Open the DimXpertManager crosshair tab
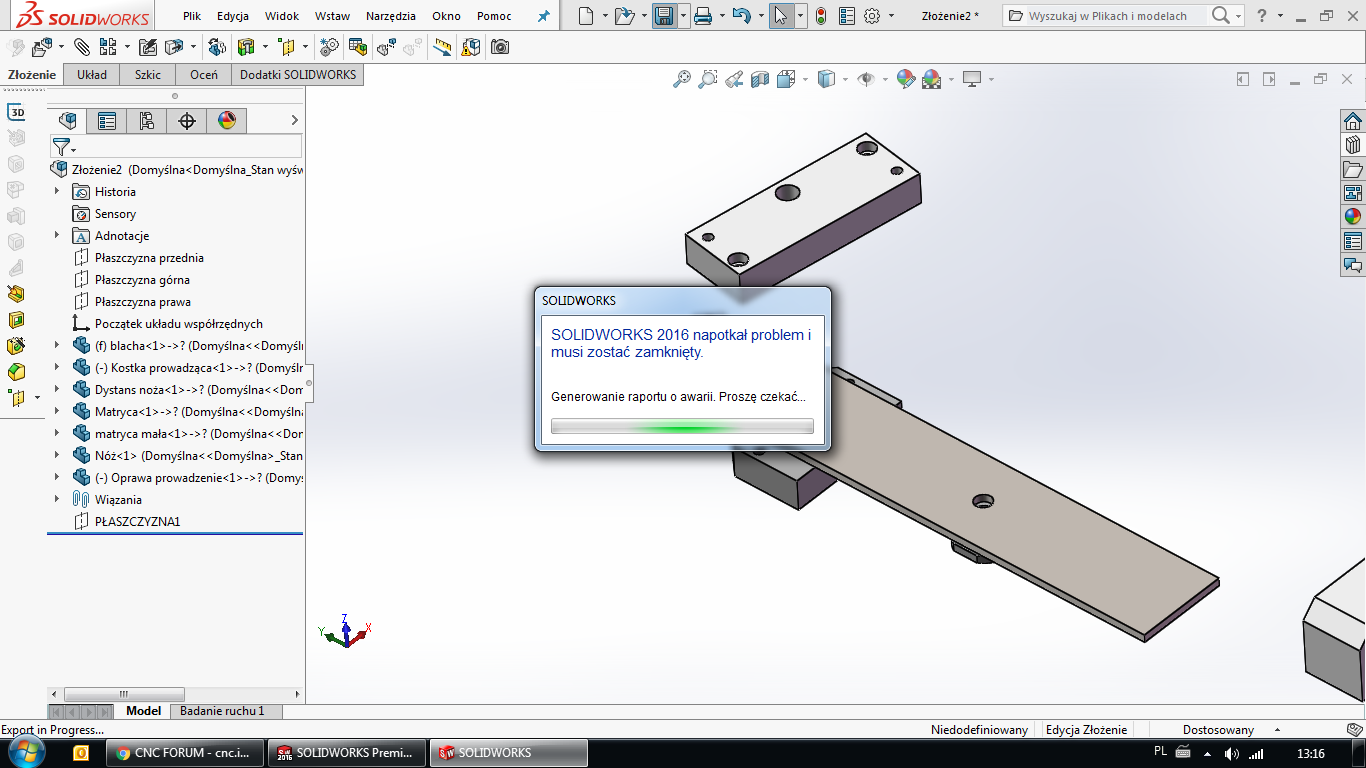 click(x=187, y=121)
